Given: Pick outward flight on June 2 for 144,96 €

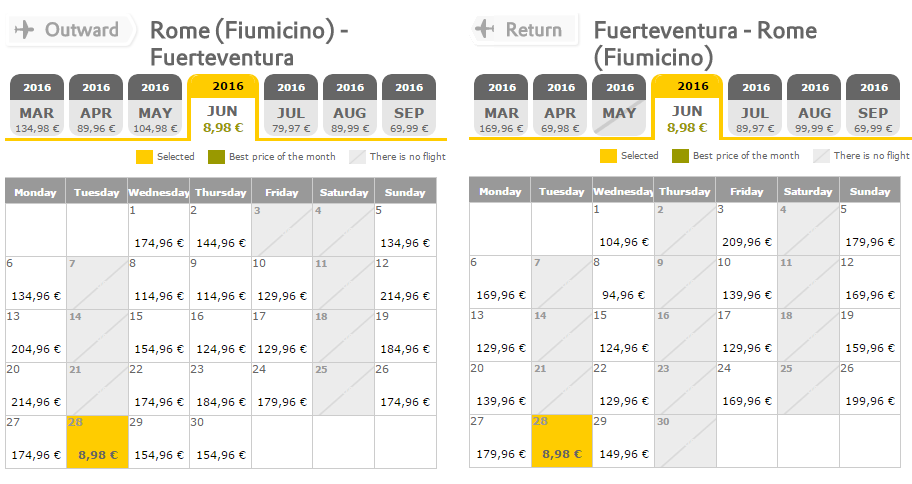Looking at the screenshot, I should coord(220,230).
